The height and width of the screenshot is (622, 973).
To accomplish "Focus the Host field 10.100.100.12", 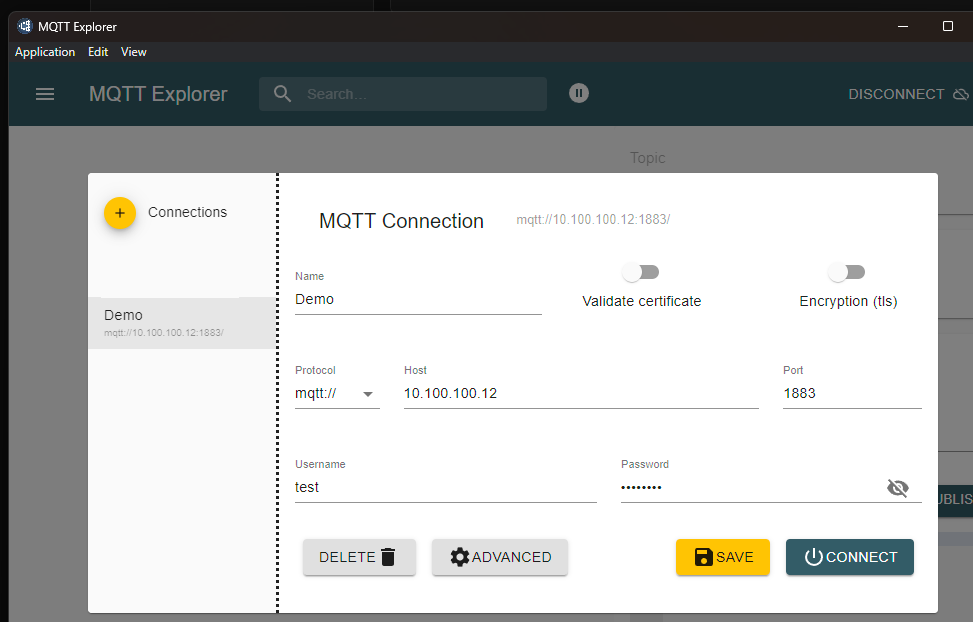I will click(581, 394).
